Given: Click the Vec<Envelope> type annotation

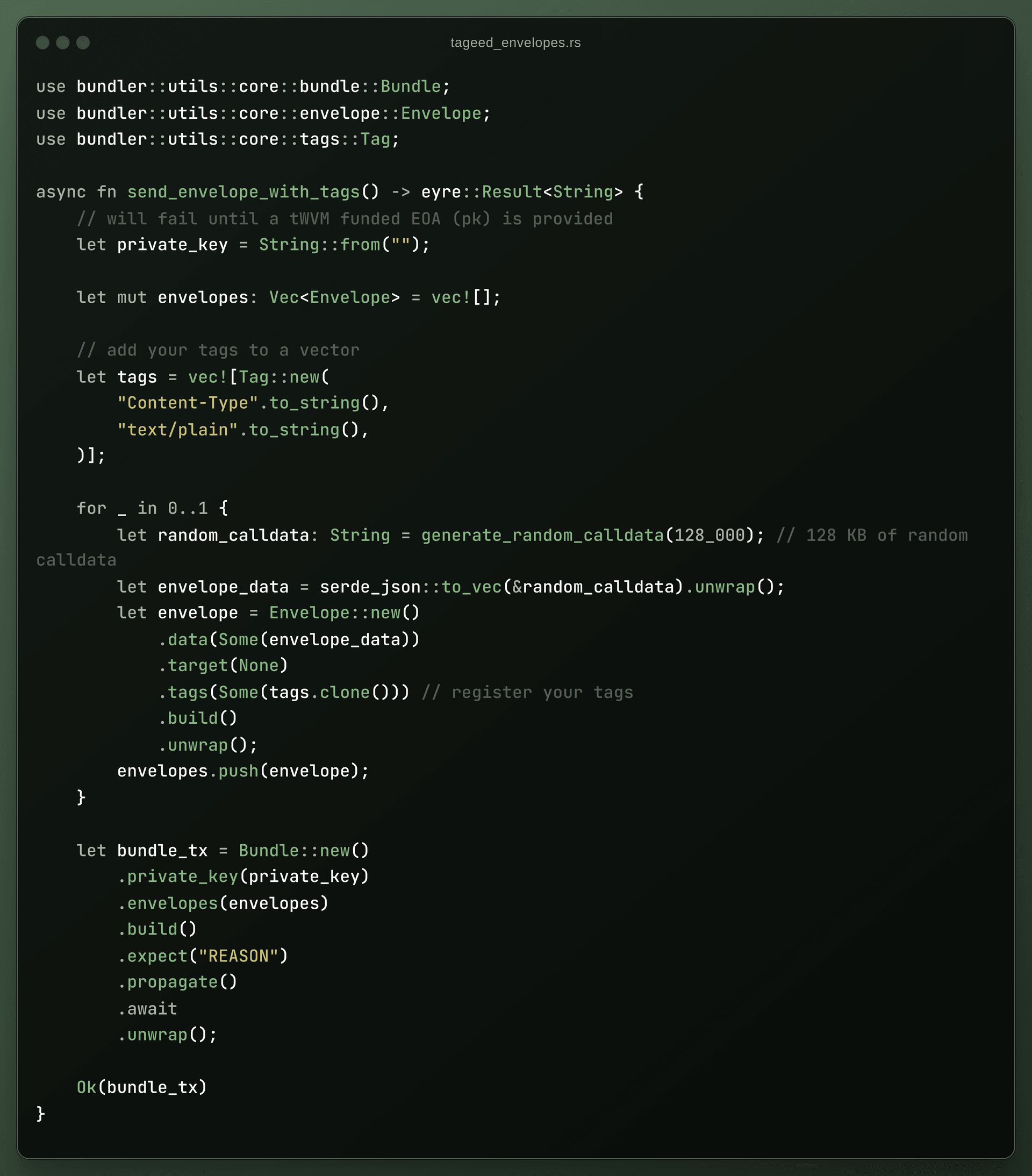Looking at the screenshot, I should (335, 297).
